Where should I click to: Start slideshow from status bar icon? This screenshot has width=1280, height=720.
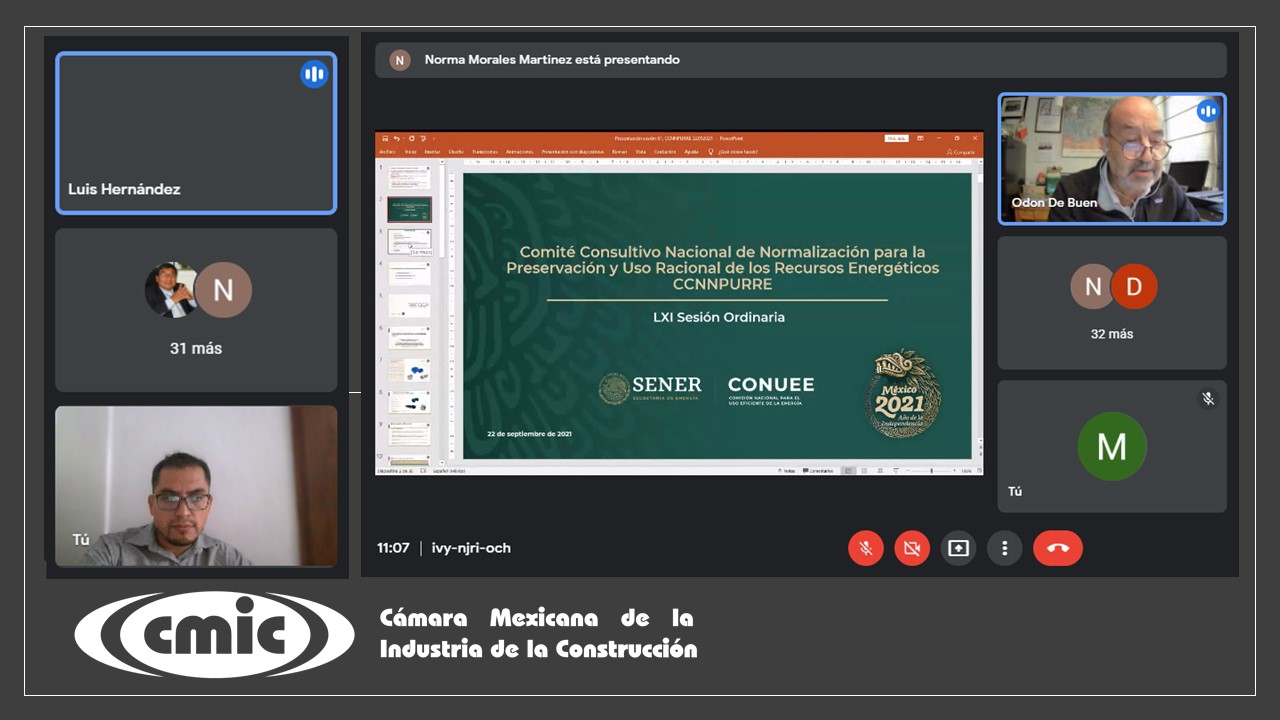[x=896, y=471]
